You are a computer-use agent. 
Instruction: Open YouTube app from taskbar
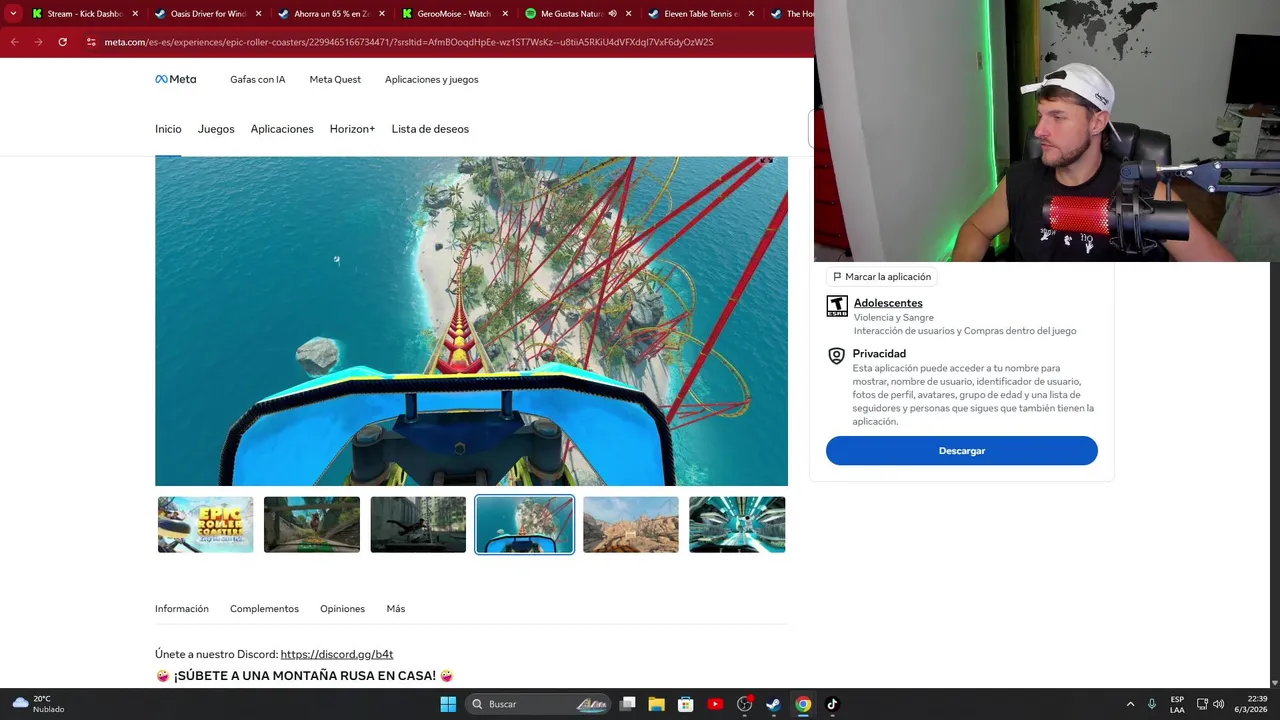click(715, 704)
